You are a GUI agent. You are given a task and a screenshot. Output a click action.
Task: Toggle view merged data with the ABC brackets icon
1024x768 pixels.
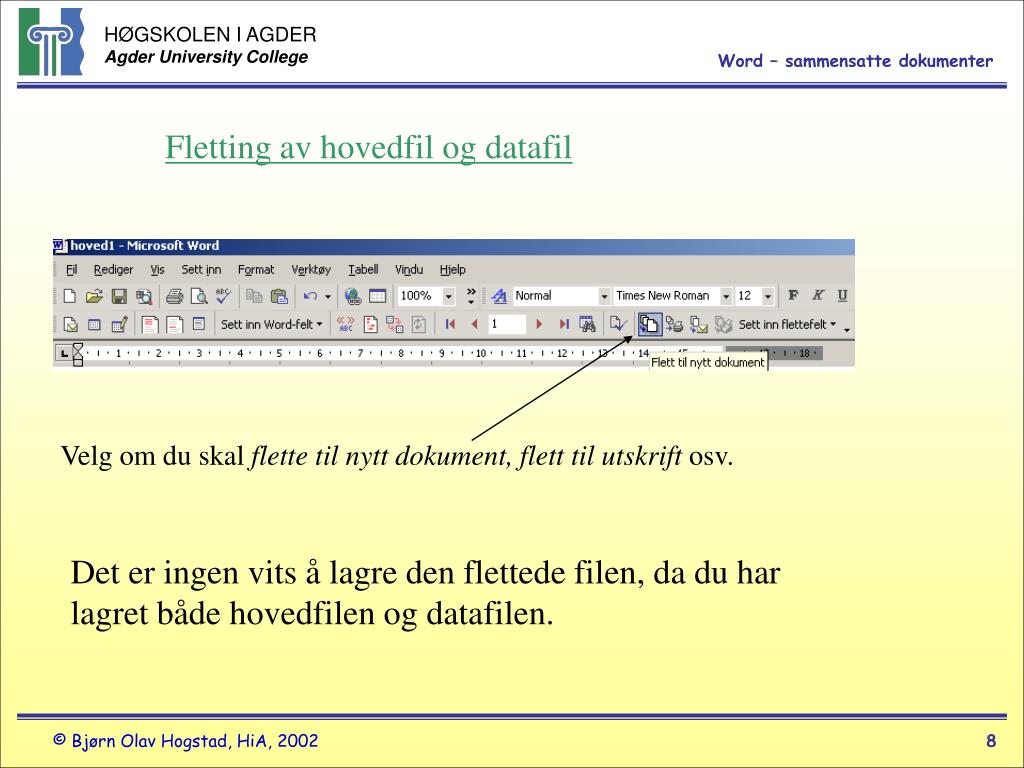pyautogui.click(x=345, y=324)
